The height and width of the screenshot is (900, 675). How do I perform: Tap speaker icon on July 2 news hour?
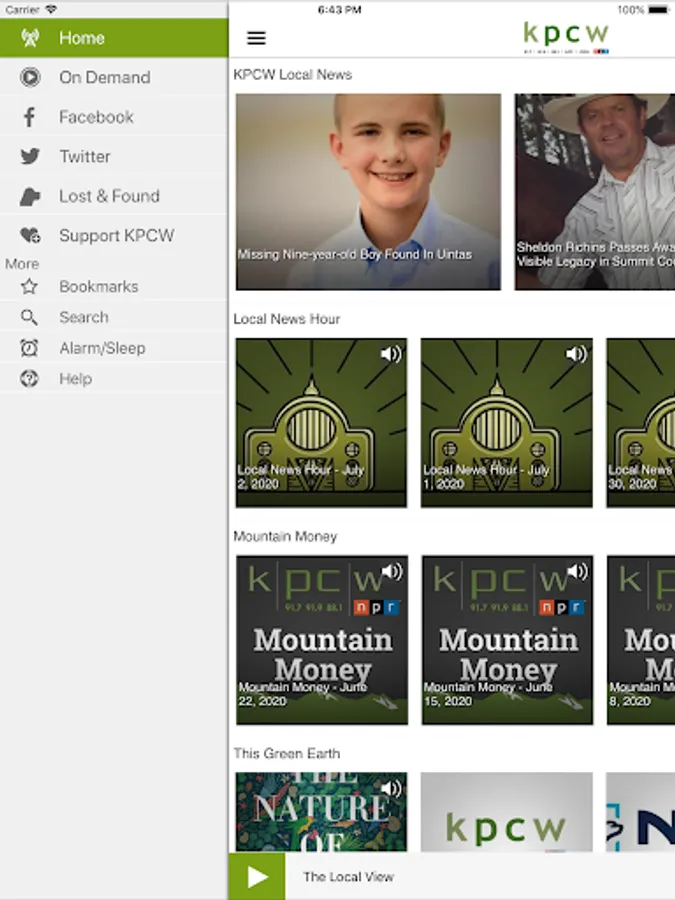[391, 354]
